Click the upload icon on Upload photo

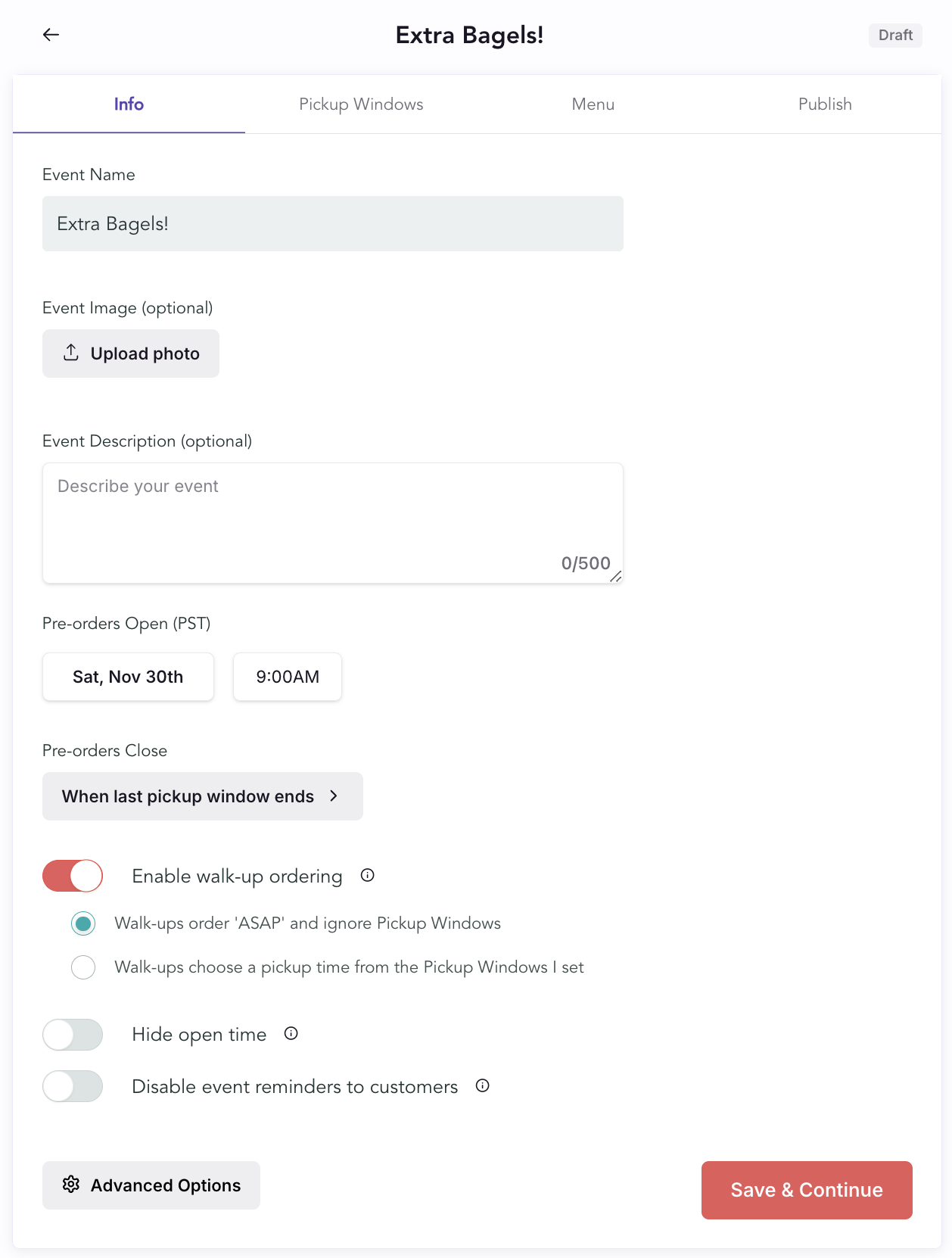[71, 353]
